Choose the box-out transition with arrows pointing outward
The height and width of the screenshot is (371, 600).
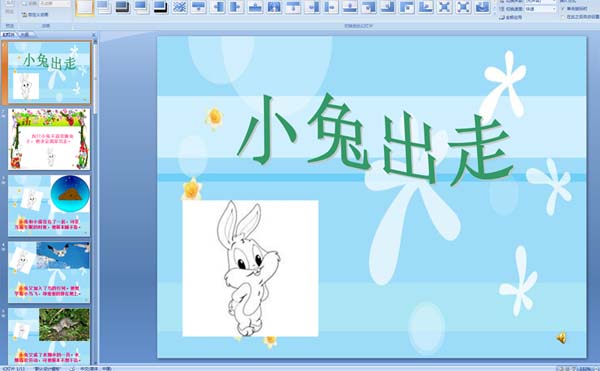pos(463,7)
